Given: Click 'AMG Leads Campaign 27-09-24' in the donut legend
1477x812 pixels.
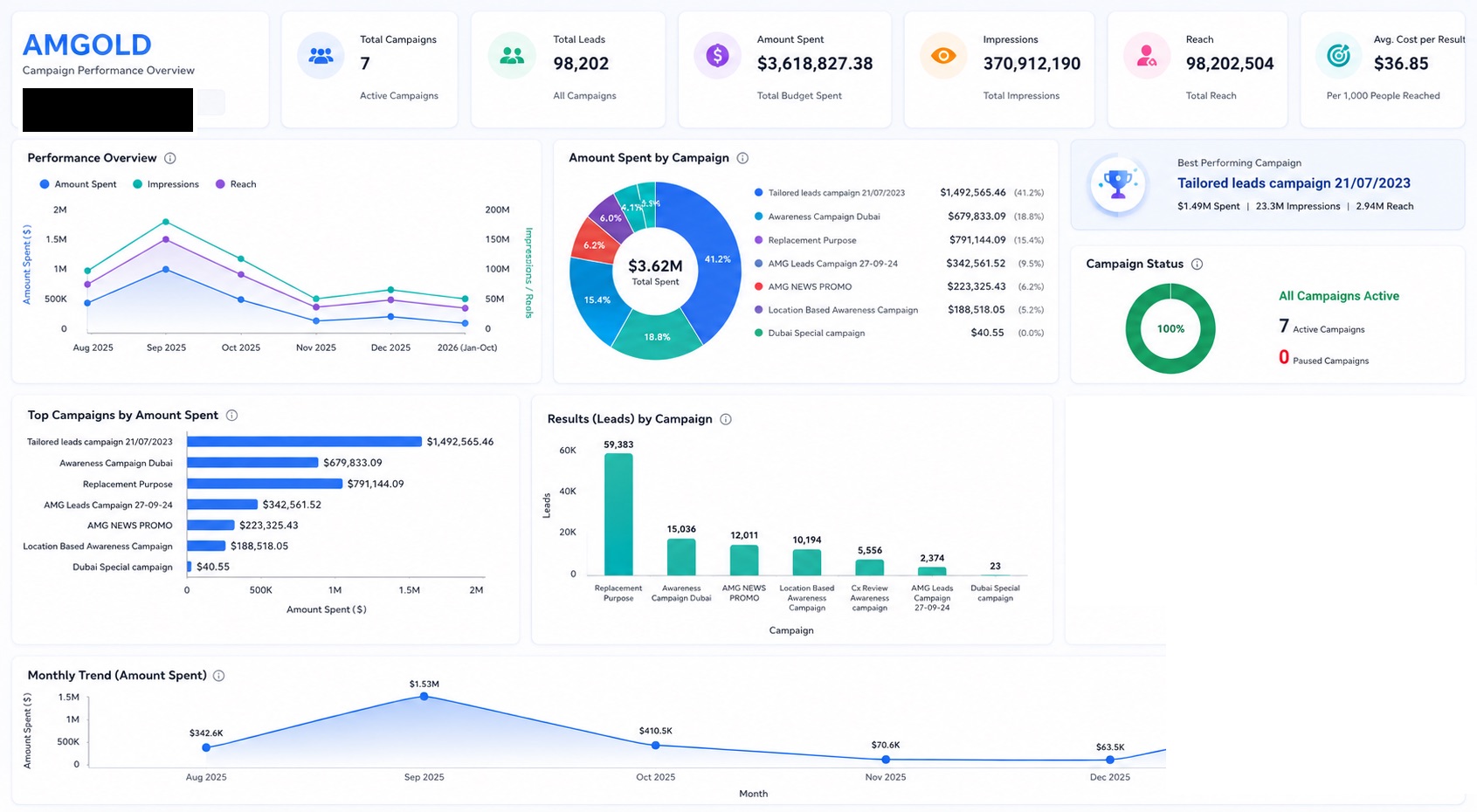Looking at the screenshot, I should pyautogui.click(x=833, y=264).
